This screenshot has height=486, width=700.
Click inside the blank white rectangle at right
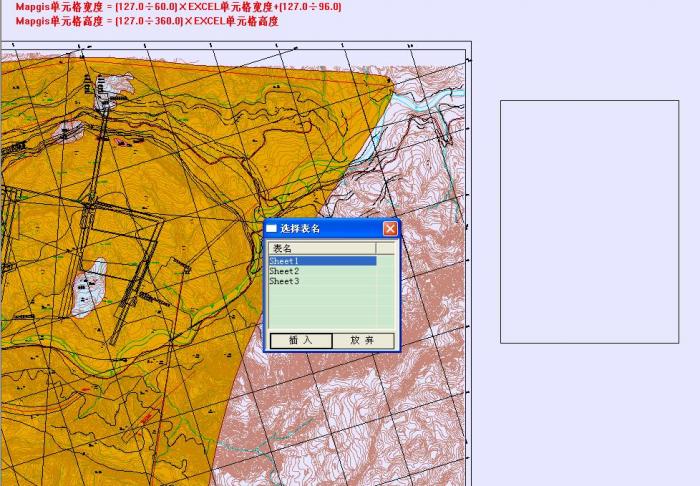(x=589, y=221)
